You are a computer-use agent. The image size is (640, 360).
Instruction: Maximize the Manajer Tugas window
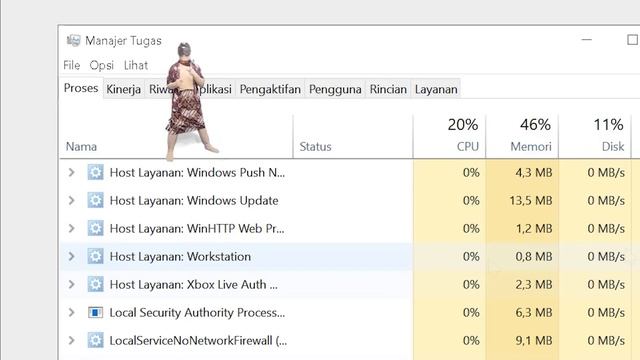[632, 40]
